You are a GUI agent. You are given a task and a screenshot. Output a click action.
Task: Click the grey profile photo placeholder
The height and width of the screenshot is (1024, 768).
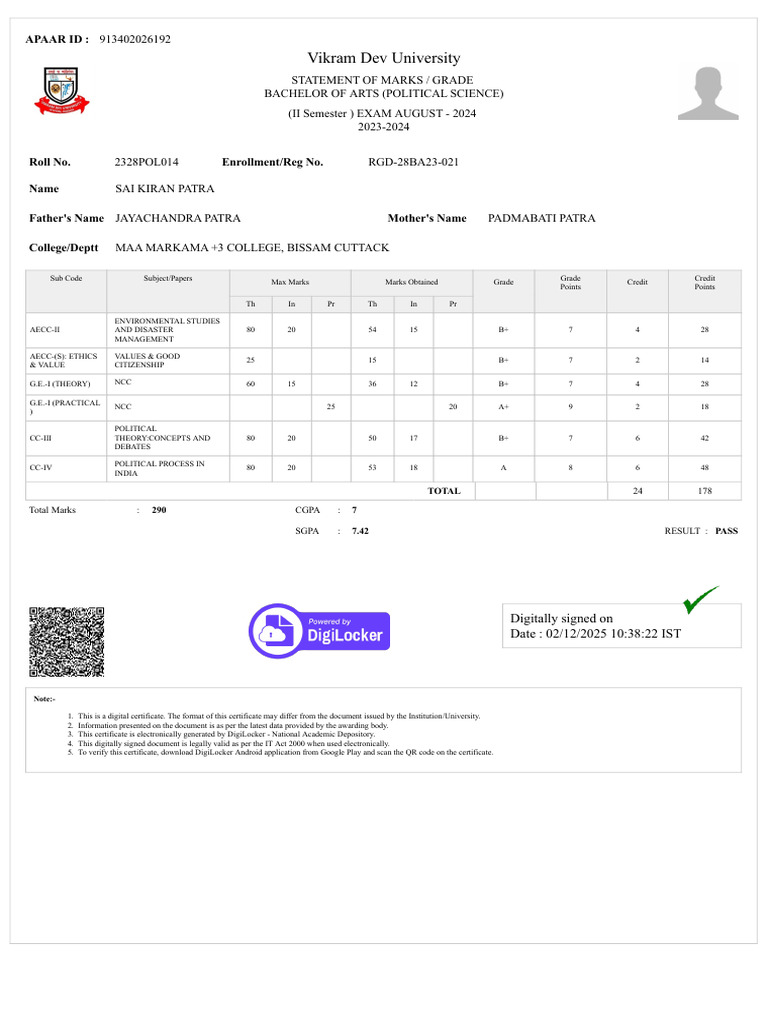(708, 93)
